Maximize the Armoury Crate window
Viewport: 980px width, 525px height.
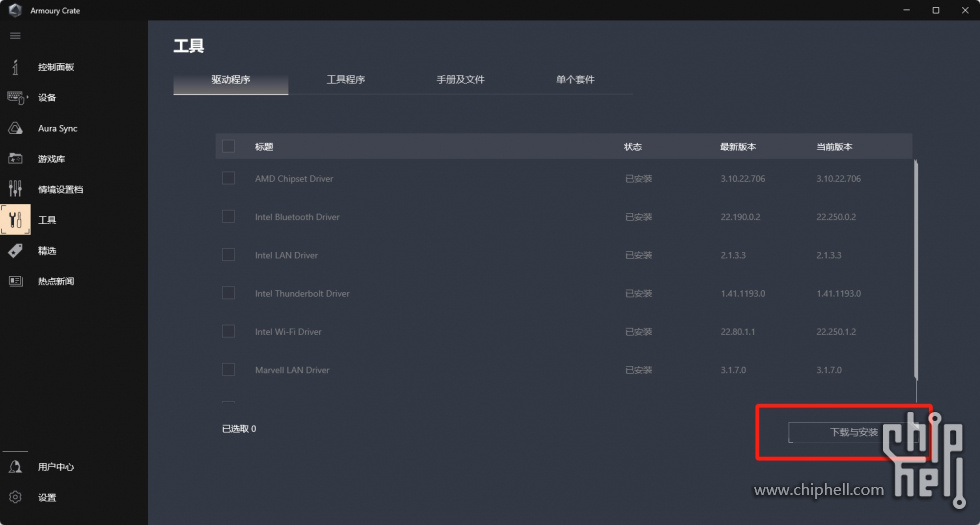(x=936, y=10)
